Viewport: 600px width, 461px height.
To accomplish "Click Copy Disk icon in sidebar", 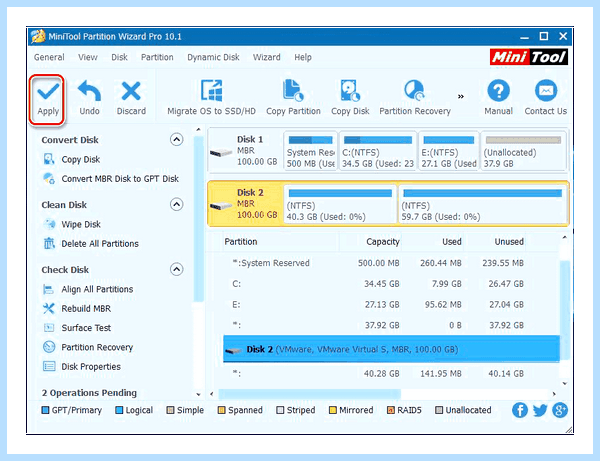I will pos(49,159).
